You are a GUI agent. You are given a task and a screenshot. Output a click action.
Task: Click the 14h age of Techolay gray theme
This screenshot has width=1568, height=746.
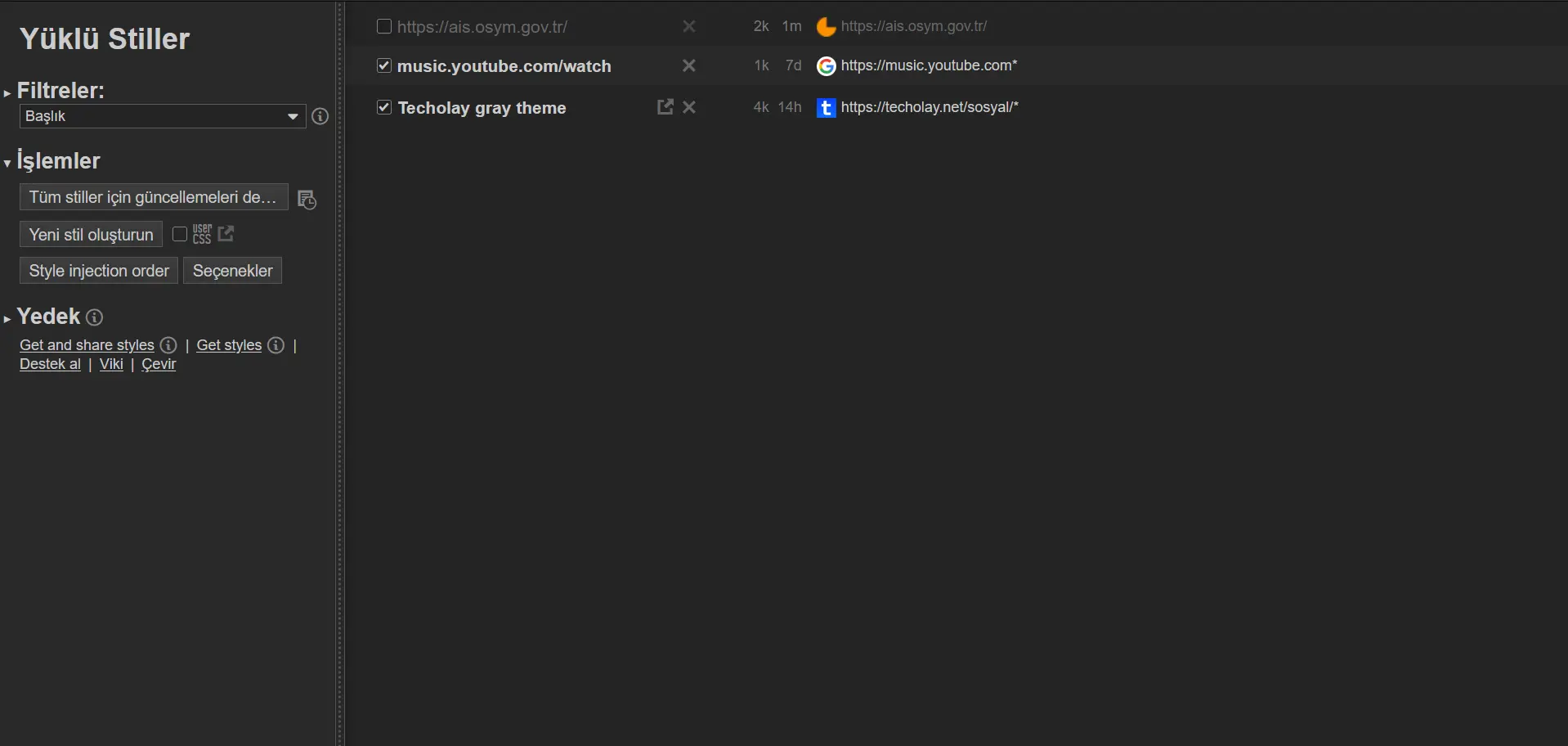pyautogui.click(x=790, y=107)
